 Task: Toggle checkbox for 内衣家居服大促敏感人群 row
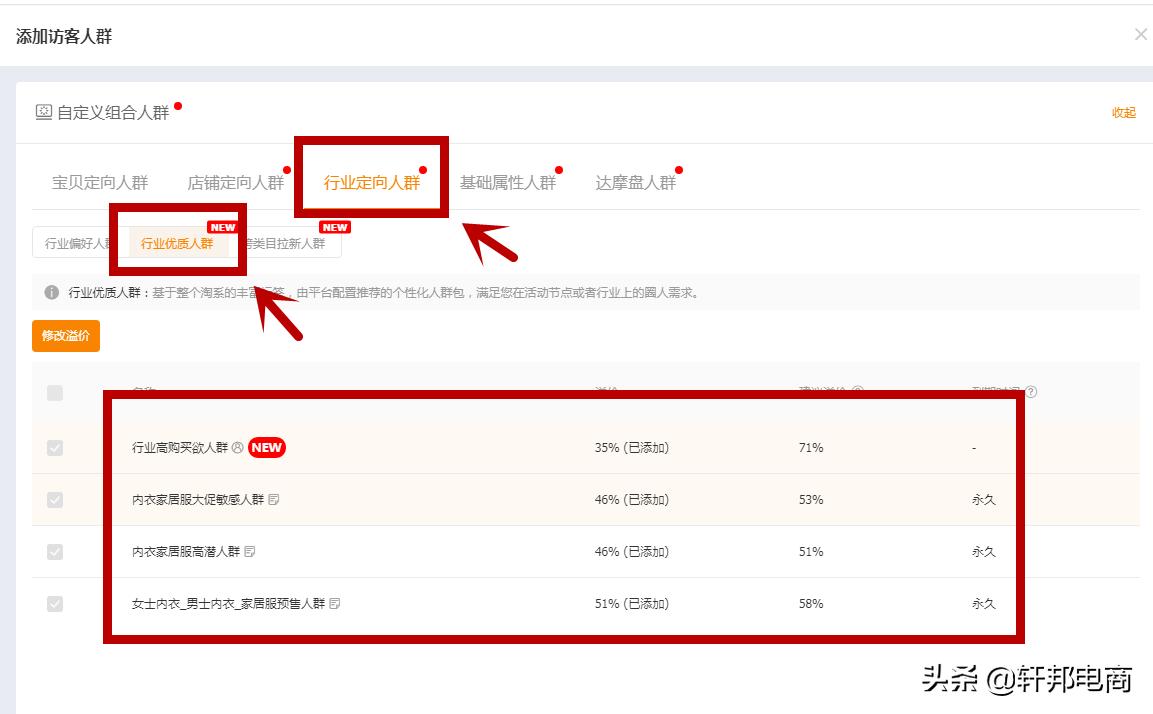tap(54, 500)
